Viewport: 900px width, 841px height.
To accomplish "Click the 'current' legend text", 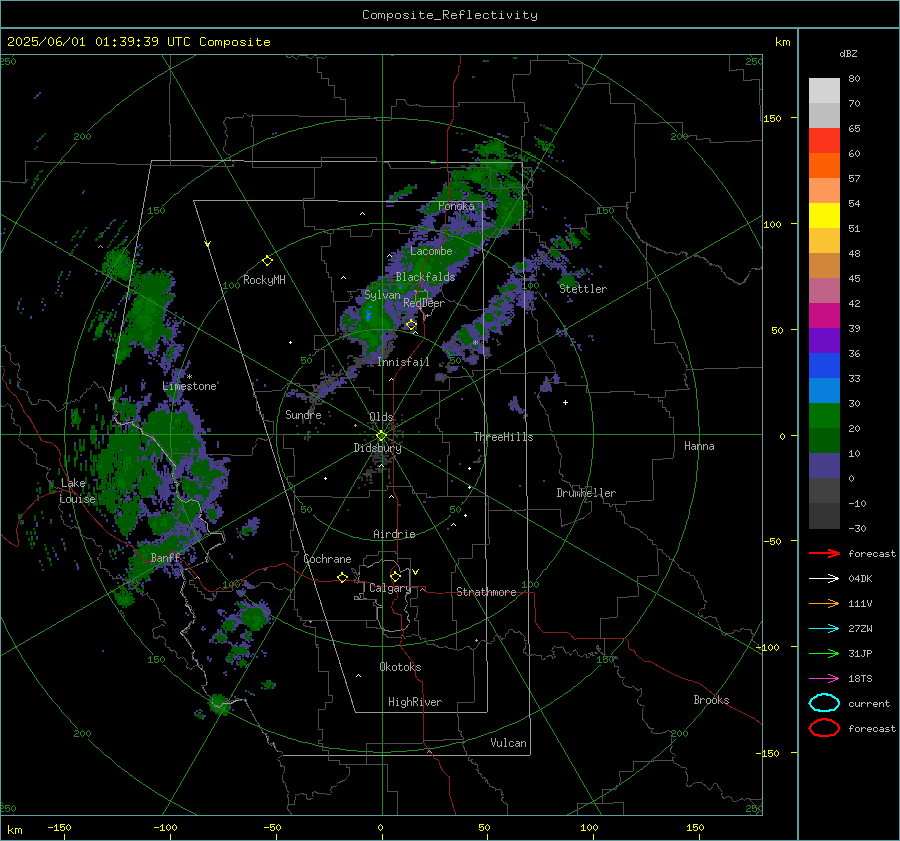I will point(869,703).
